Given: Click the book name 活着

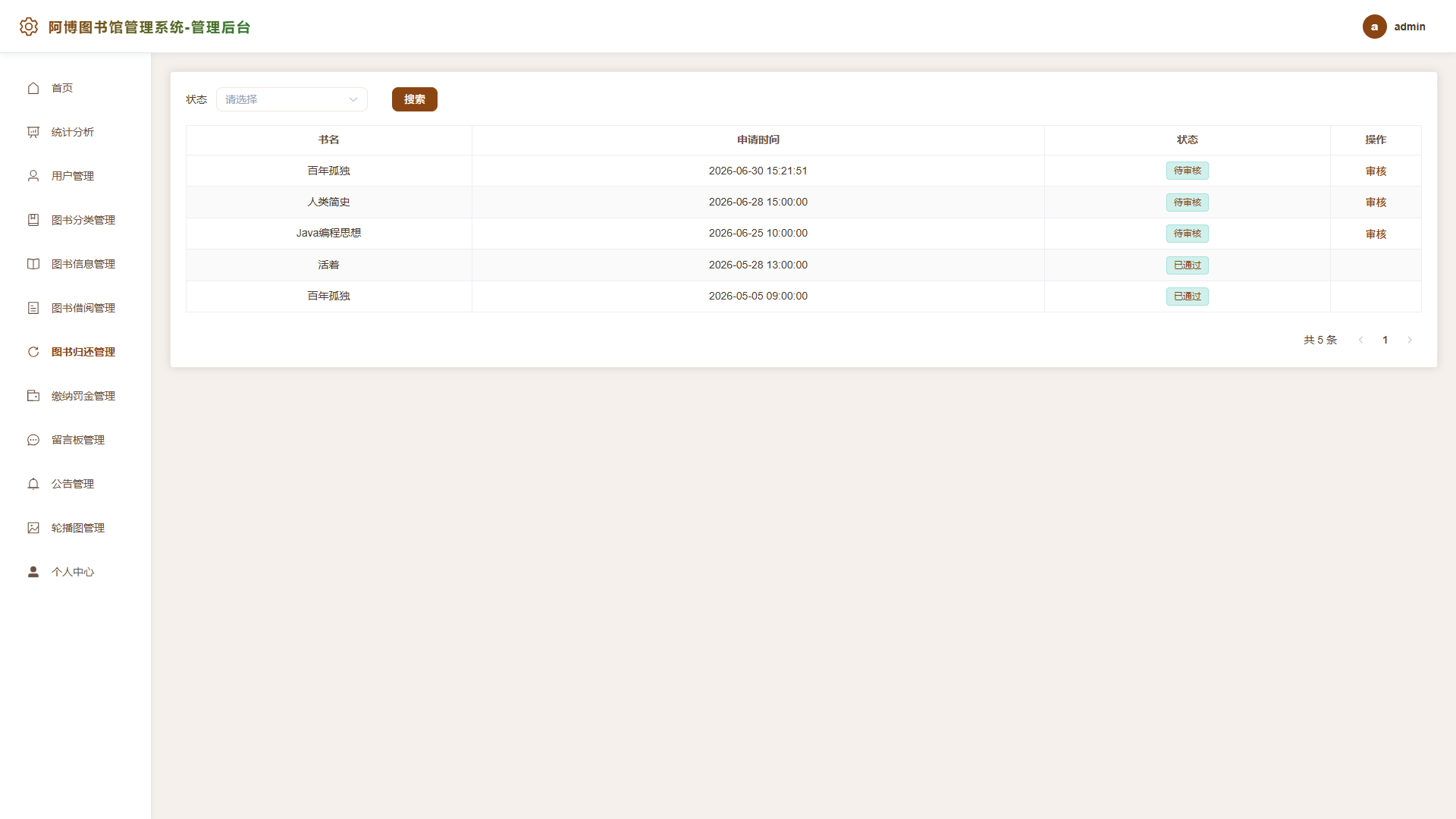Looking at the screenshot, I should 329,265.
